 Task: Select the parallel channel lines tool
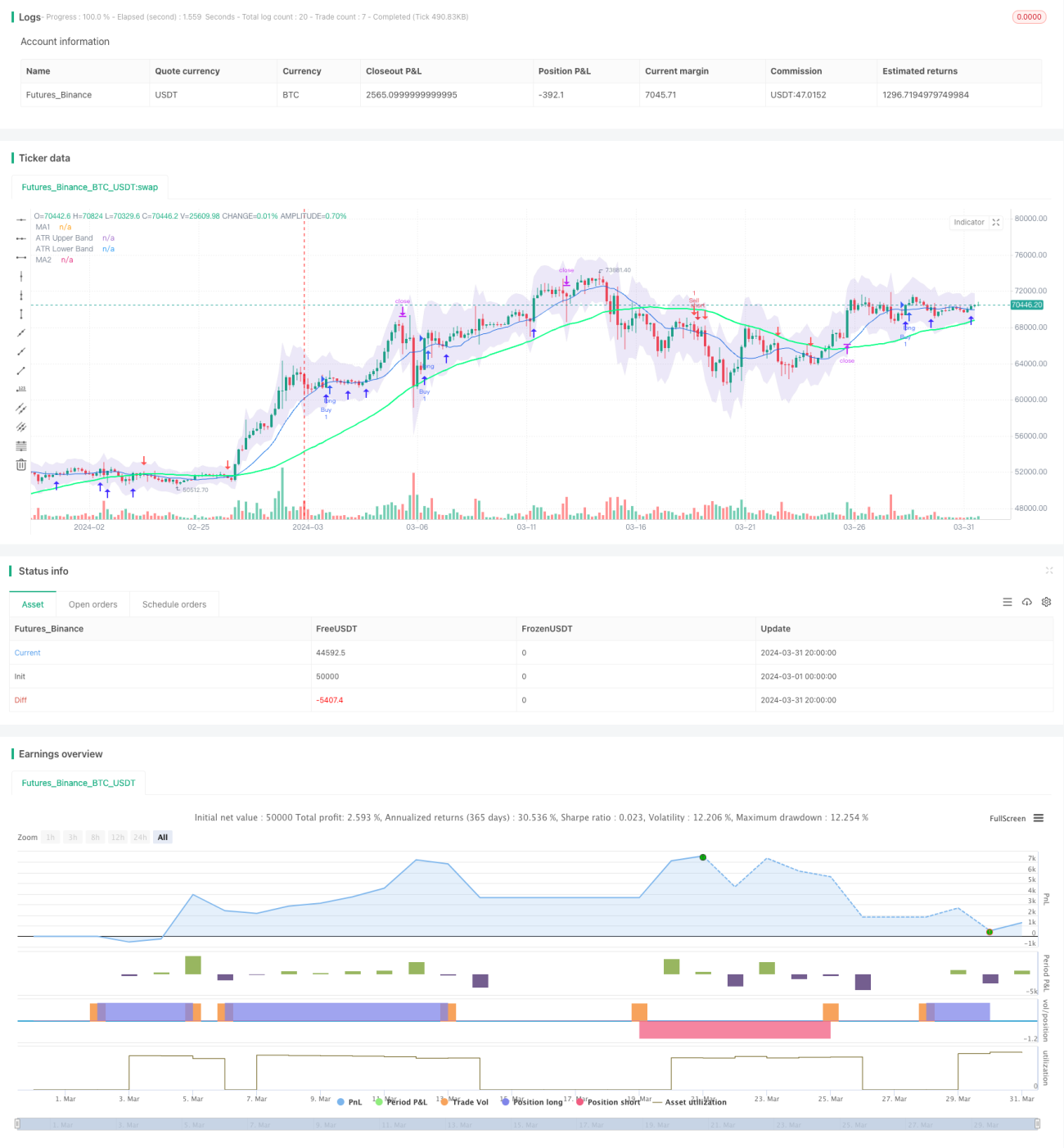pos(21,408)
